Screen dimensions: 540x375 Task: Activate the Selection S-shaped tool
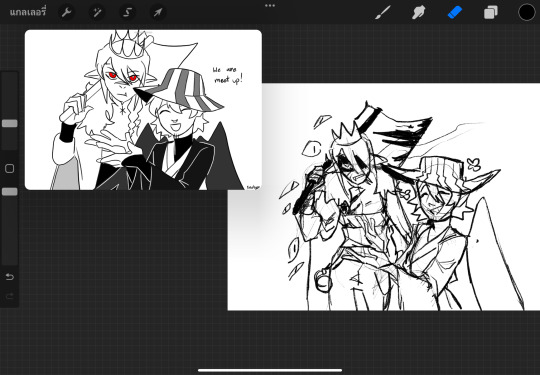click(127, 13)
